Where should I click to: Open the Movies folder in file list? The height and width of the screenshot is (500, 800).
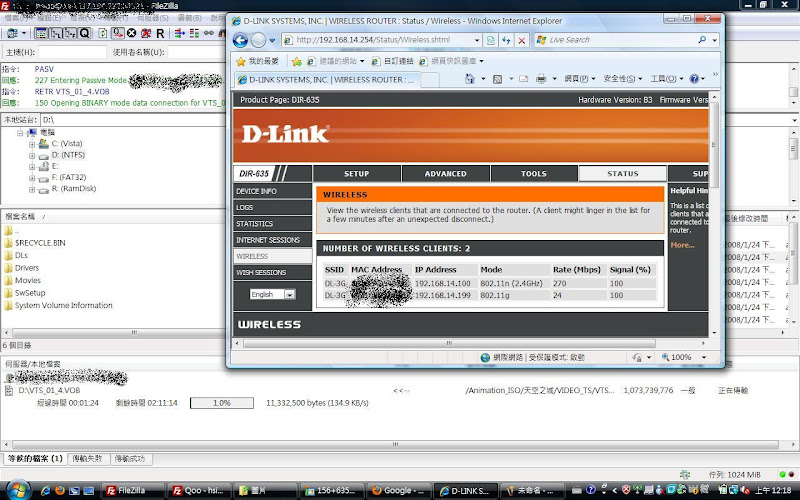pyautogui.click(x=27, y=281)
